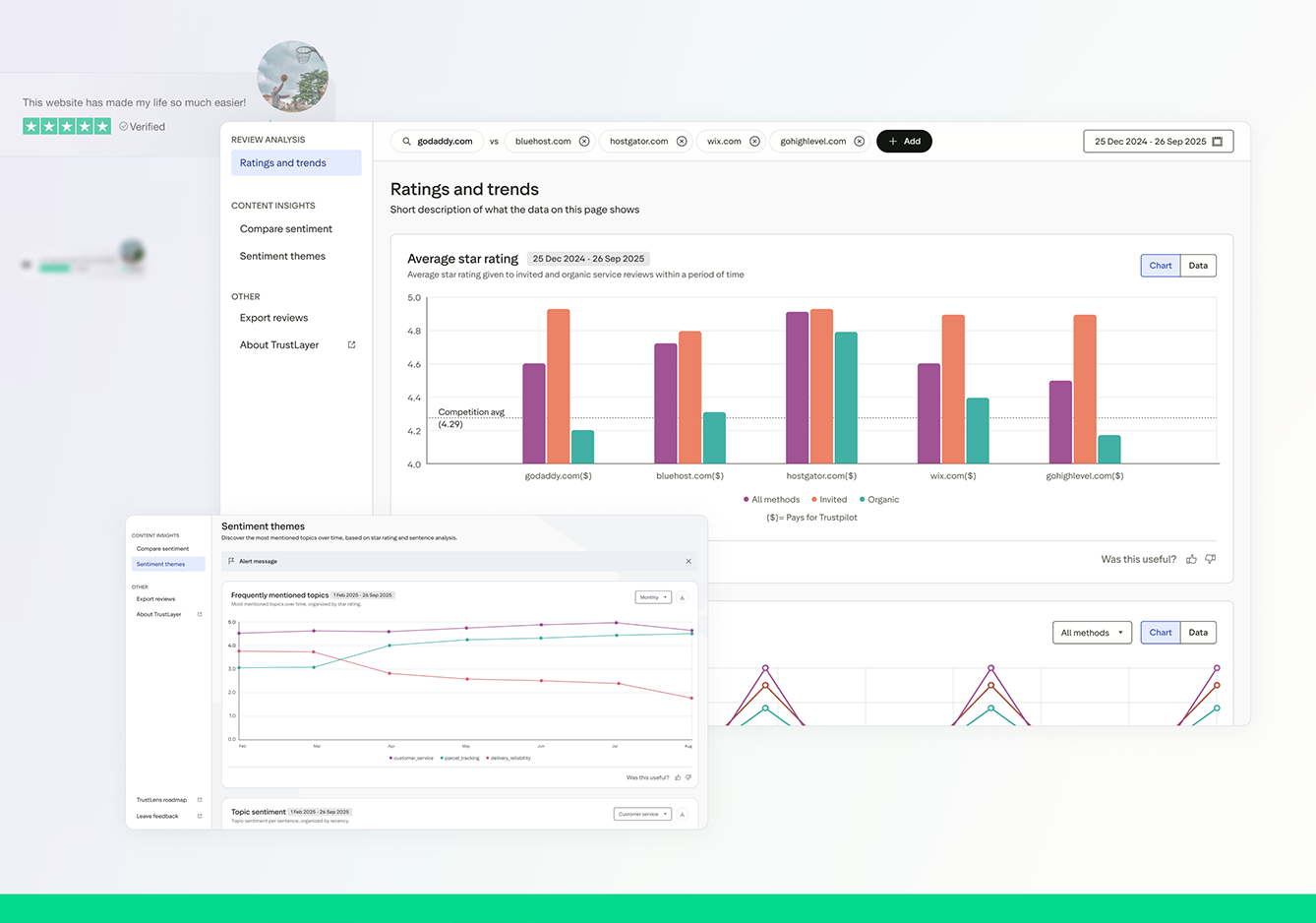The image size is (1316, 923).
Task: Click the Organic legend color dot
Action: coord(863,500)
